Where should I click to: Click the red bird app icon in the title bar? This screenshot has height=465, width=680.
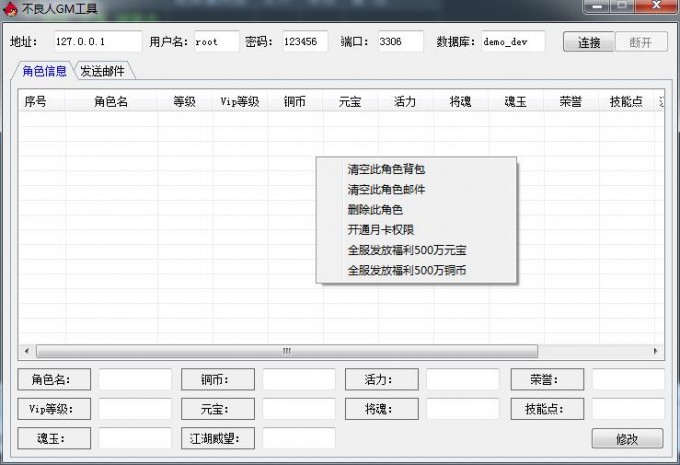pos(10,8)
